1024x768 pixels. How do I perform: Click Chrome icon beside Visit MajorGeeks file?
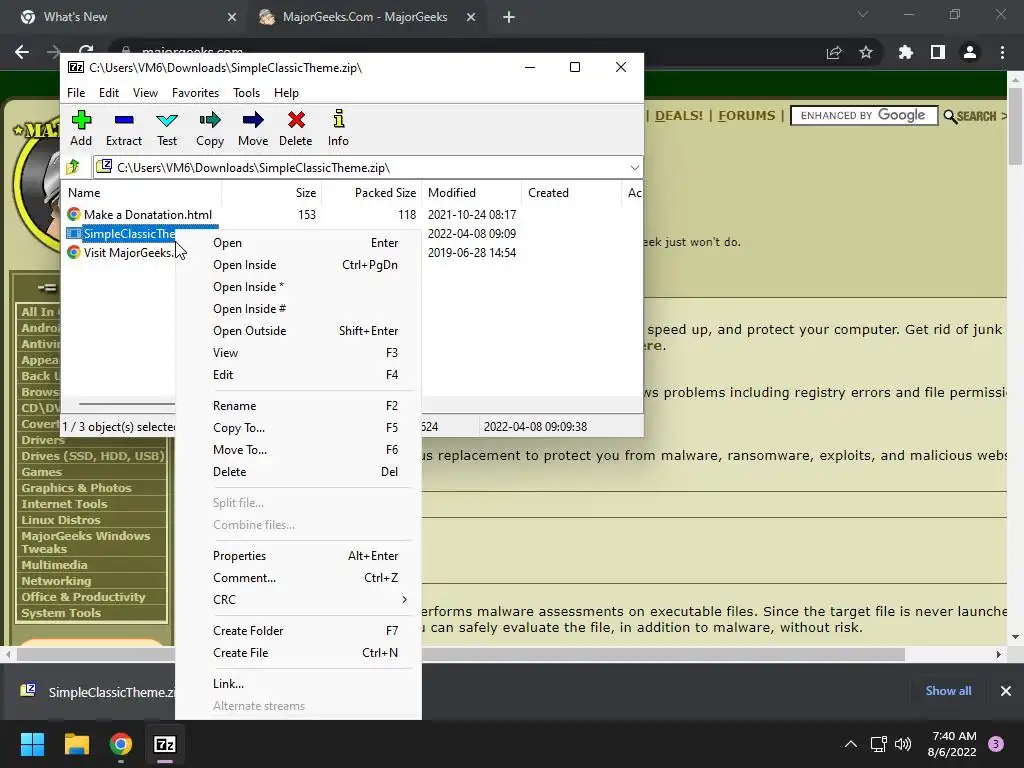tap(74, 252)
